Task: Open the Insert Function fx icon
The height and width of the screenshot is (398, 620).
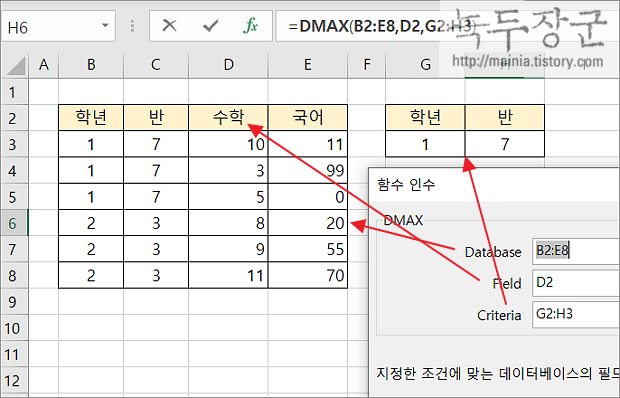Action: coord(250,26)
